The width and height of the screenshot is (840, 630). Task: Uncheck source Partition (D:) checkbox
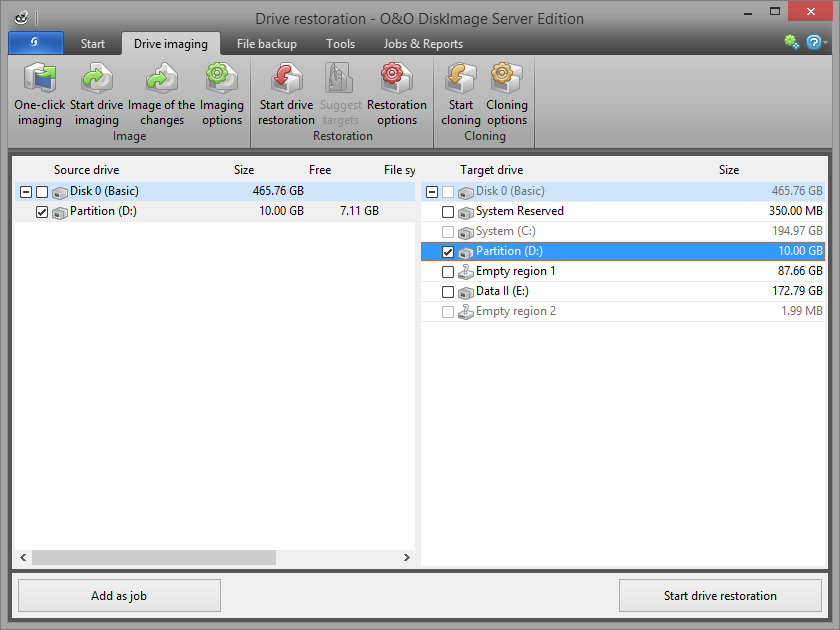coord(42,212)
